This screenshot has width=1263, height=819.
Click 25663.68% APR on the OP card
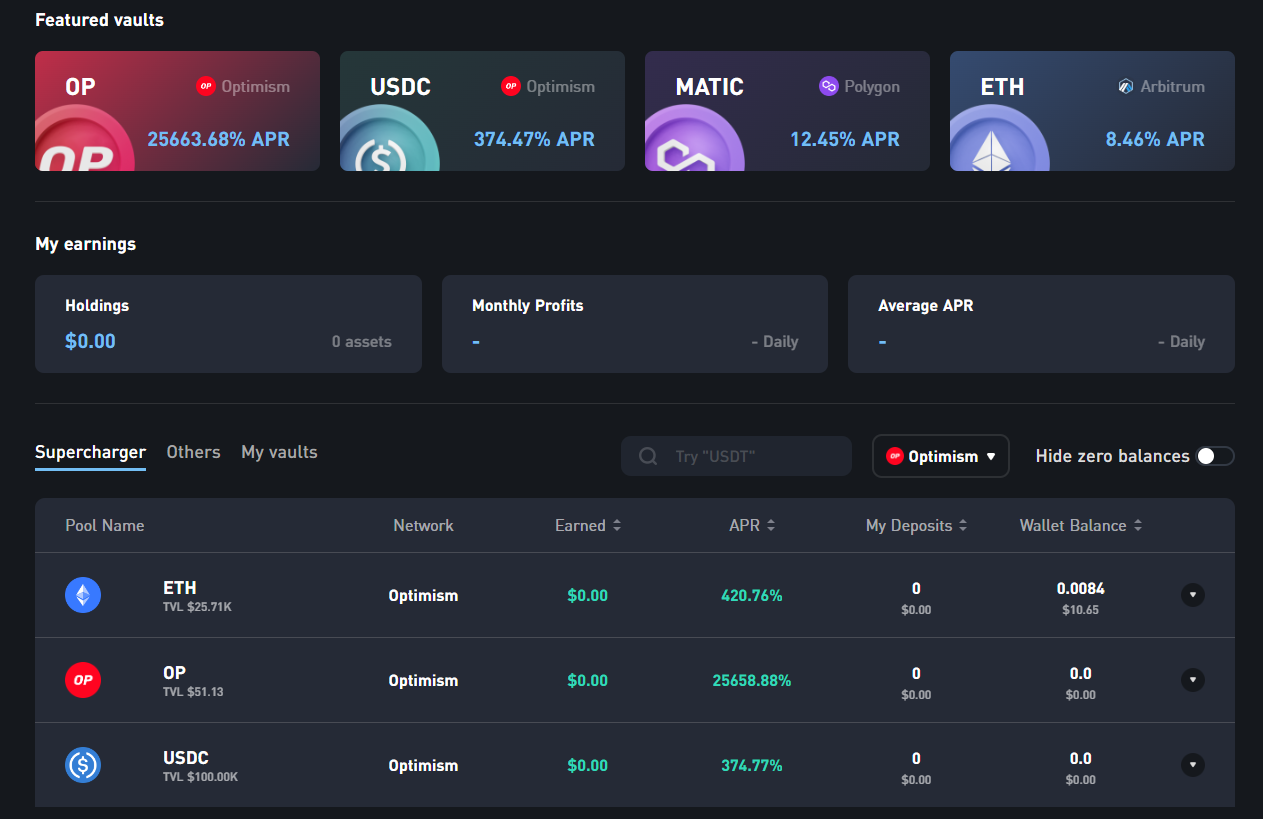(x=219, y=139)
